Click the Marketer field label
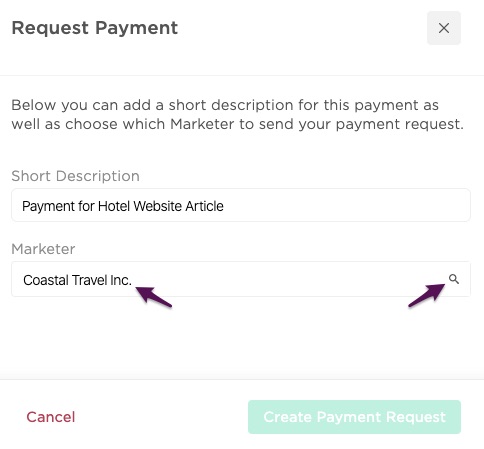This screenshot has width=484, height=449. pos(43,249)
